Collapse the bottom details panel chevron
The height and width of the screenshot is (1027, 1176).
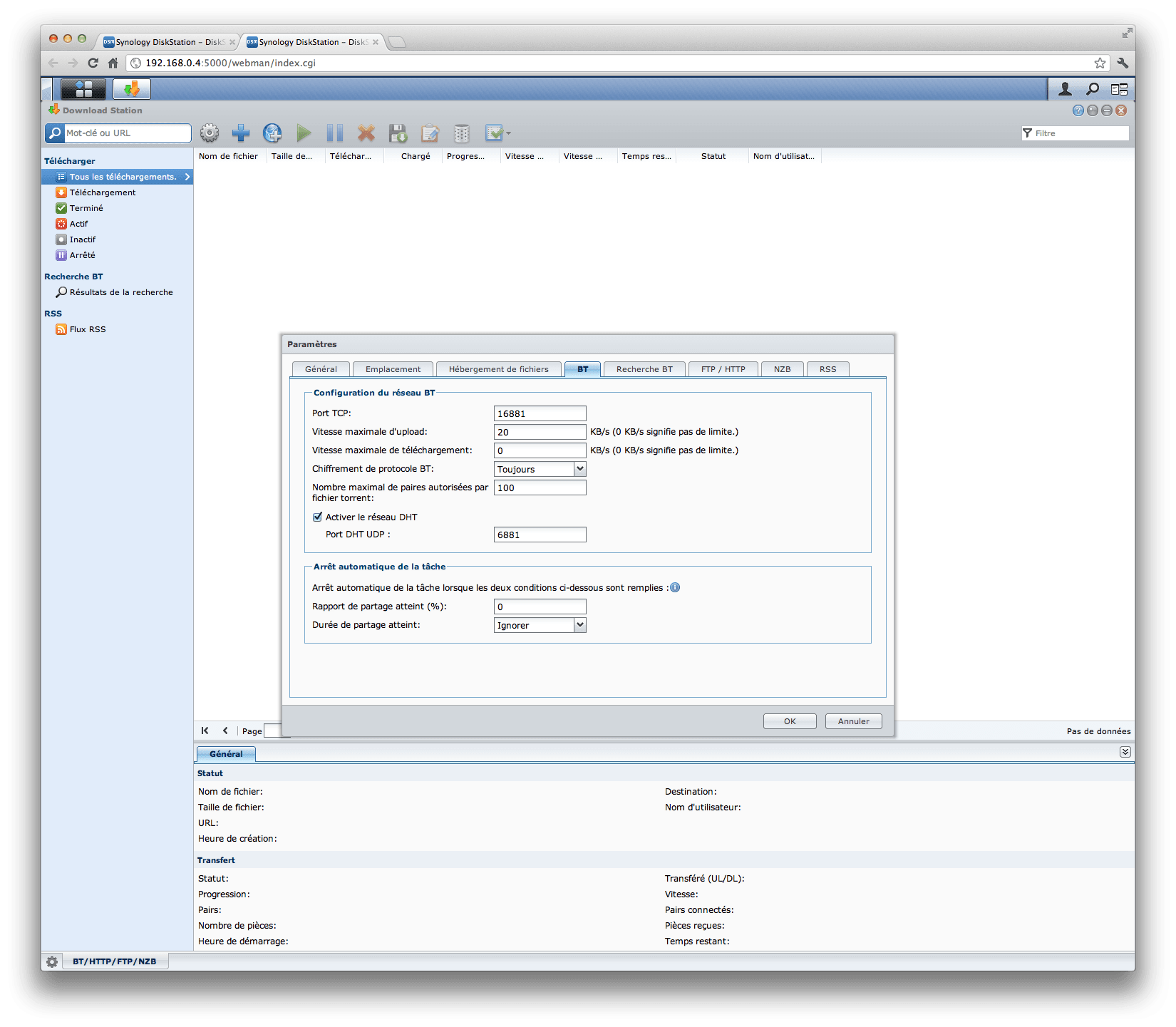[1125, 752]
